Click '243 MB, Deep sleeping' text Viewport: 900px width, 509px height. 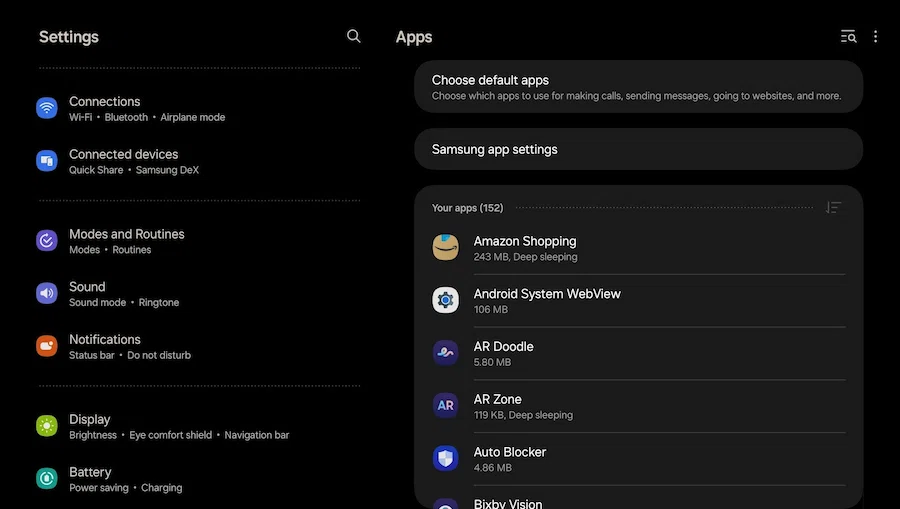point(525,257)
